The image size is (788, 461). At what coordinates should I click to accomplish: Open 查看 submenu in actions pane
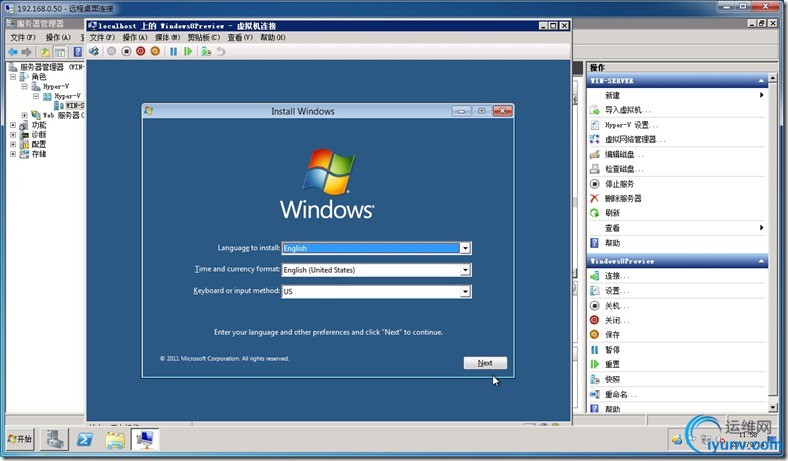(x=677, y=228)
